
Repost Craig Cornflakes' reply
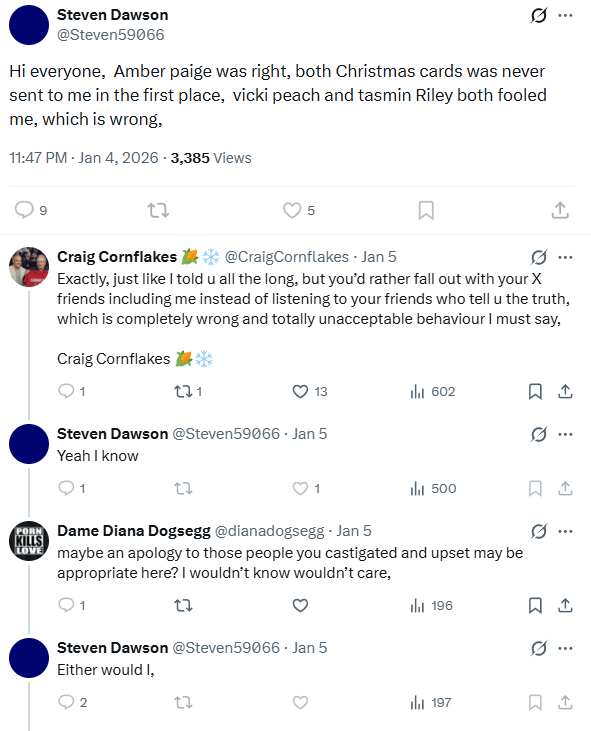(x=183, y=391)
